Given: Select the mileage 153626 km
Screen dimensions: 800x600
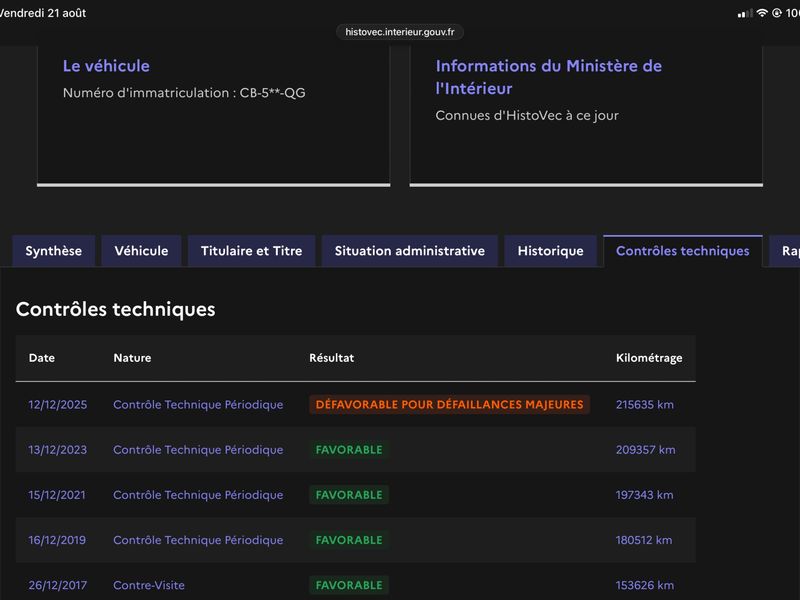Looking at the screenshot, I should pos(645,585).
